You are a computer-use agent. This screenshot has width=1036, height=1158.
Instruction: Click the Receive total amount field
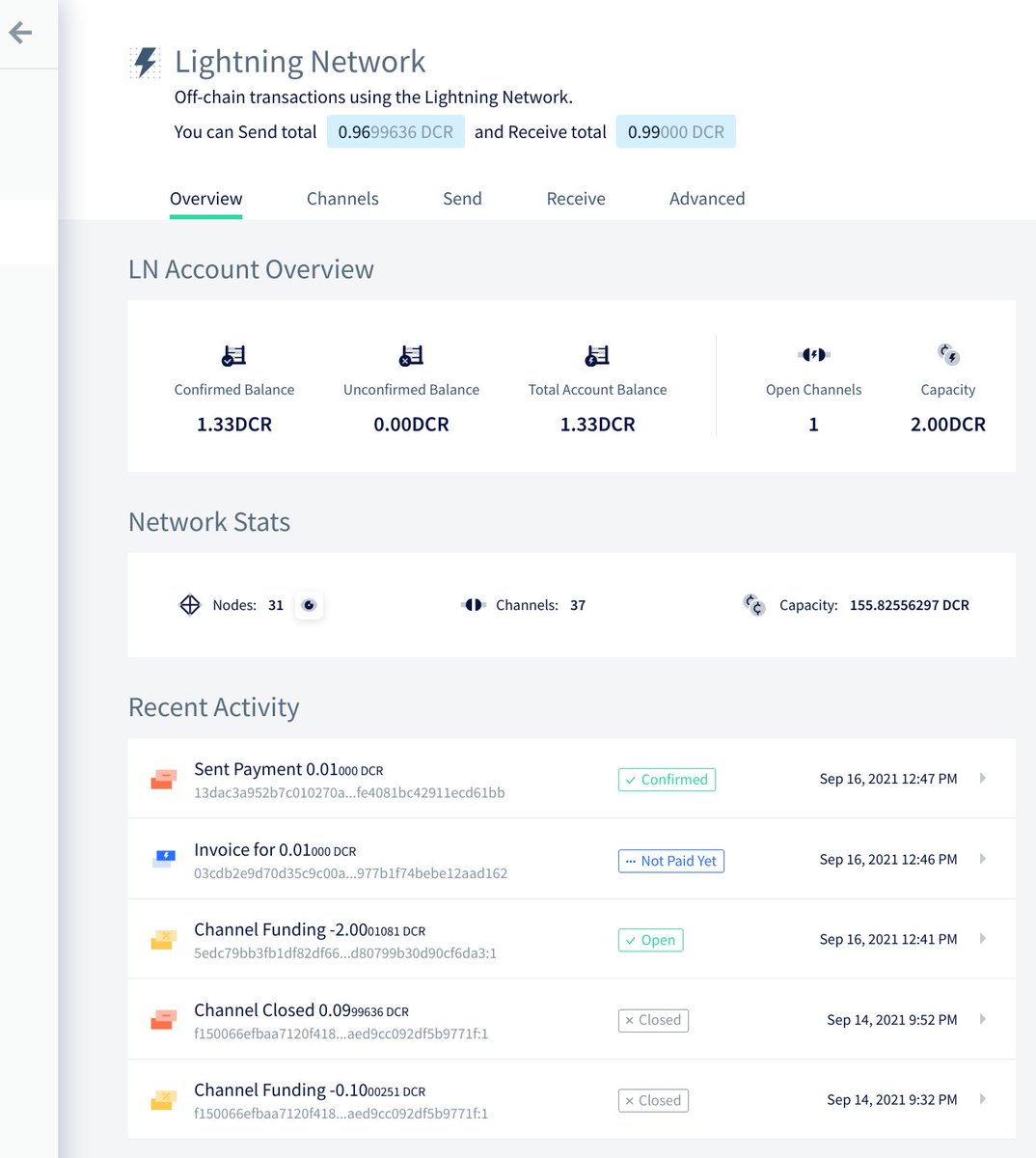point(675,130)
